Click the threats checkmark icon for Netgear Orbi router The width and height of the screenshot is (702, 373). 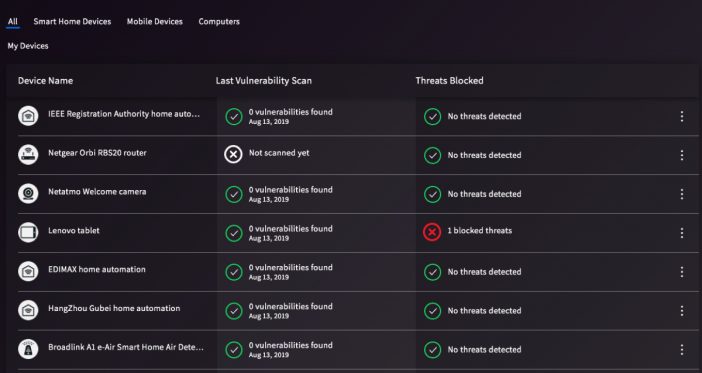coord(432,155)
